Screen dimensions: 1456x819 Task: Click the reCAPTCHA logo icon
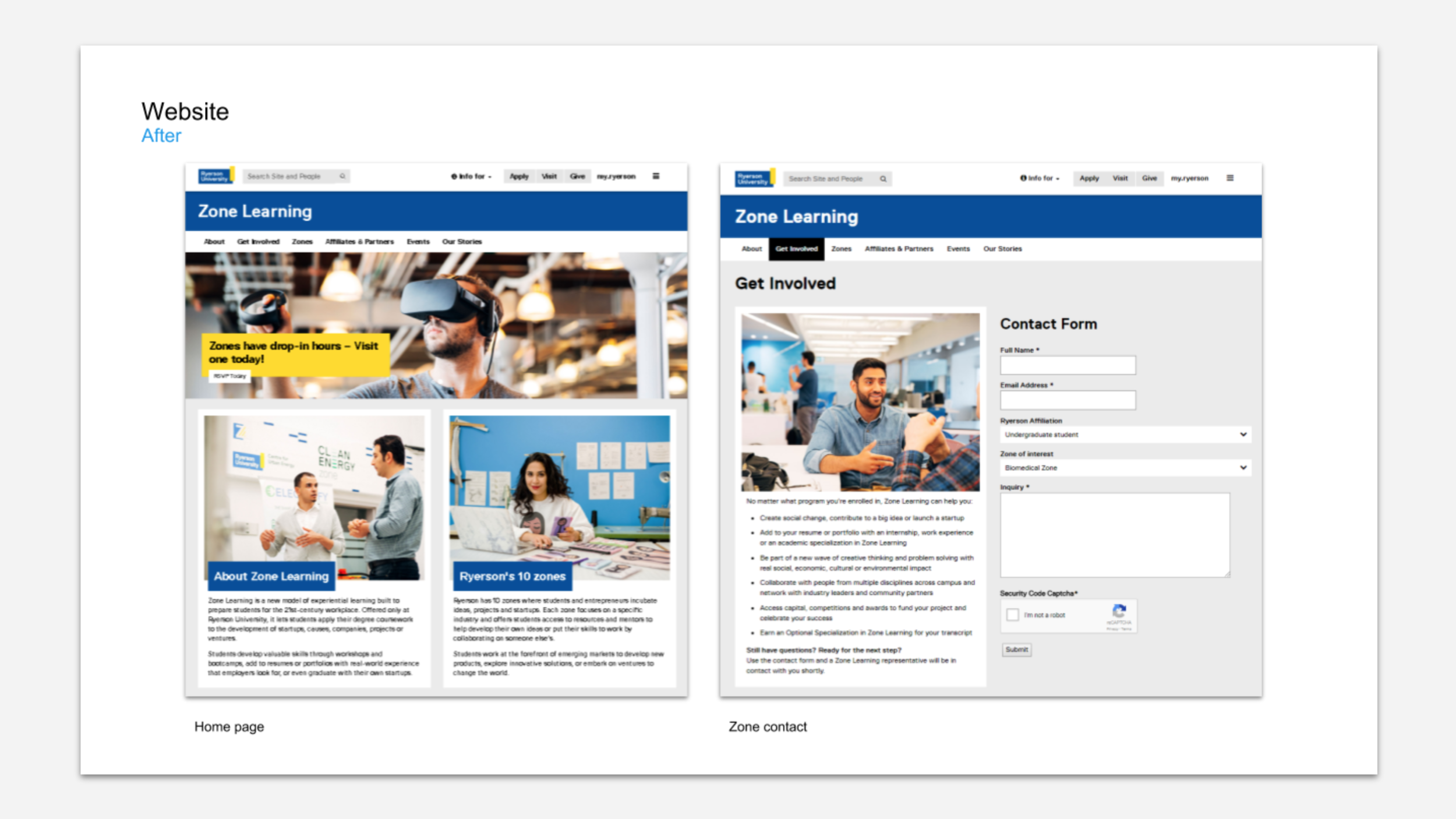click(1119, 611)
